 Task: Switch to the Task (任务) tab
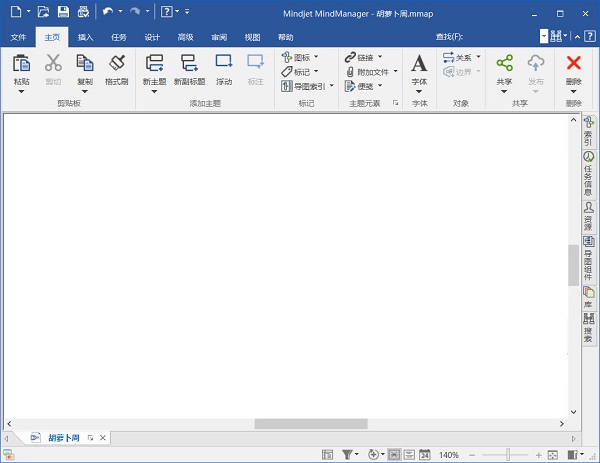[x=119, y=37]
